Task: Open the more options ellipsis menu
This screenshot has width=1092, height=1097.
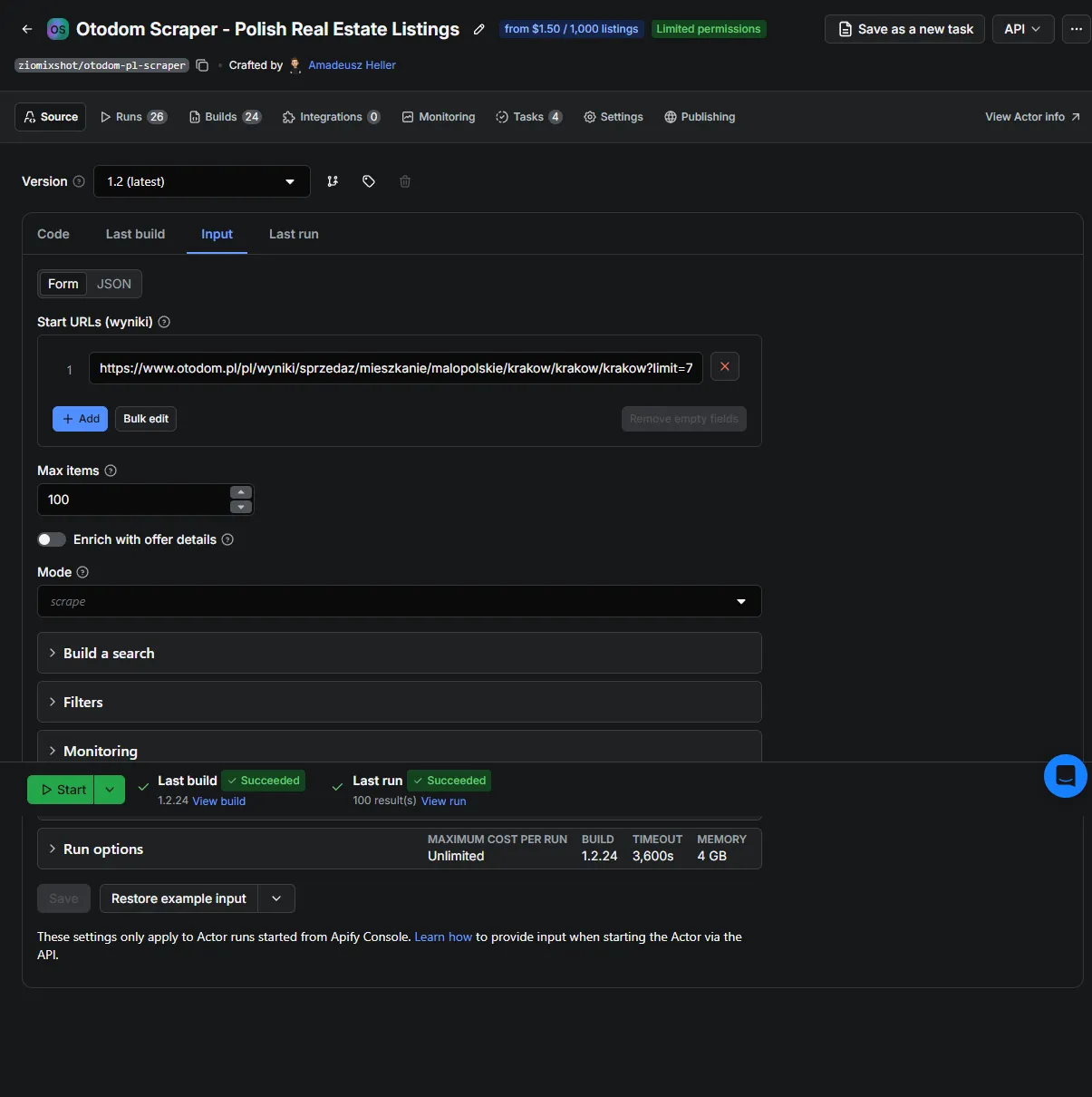Action: coord(1076,29)
